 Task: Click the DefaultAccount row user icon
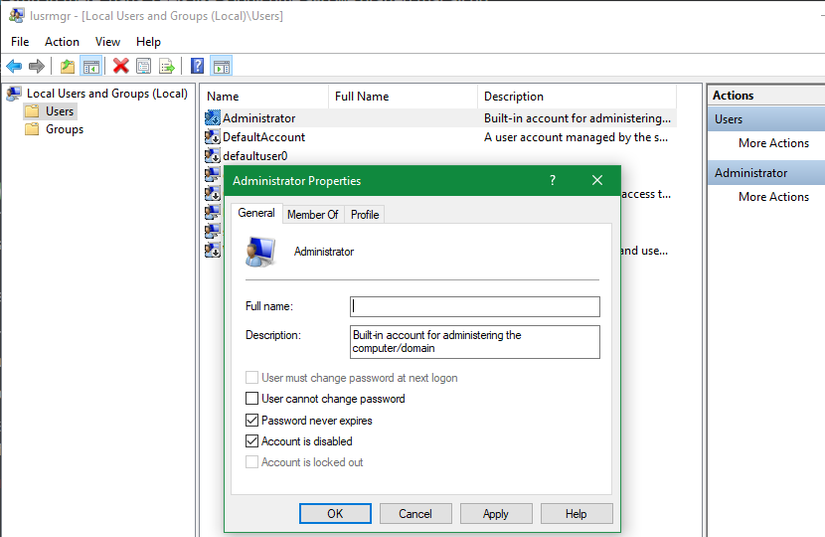[x=213, y=137]
